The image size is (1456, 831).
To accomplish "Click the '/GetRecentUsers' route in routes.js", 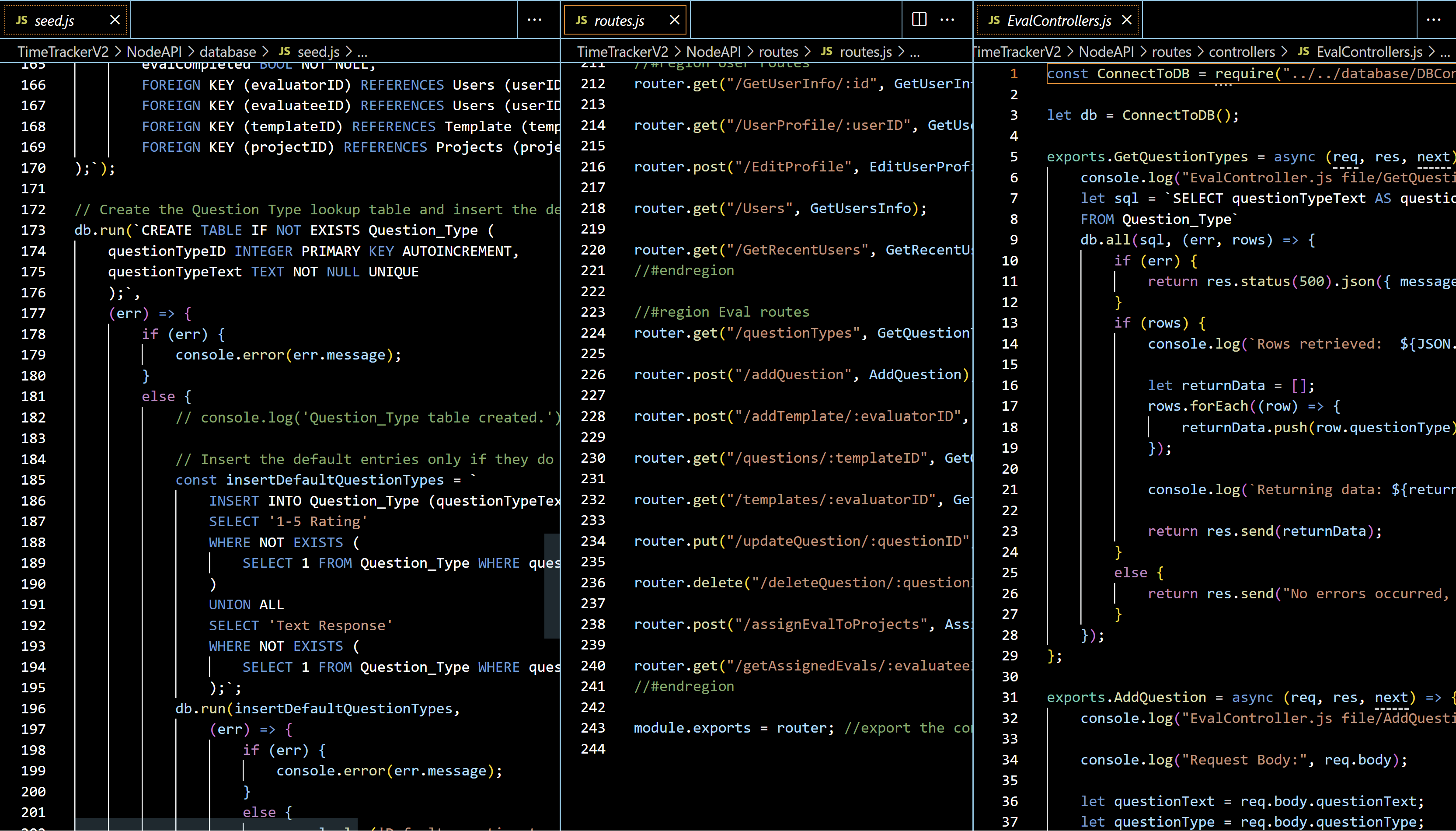I will (803, 250).
